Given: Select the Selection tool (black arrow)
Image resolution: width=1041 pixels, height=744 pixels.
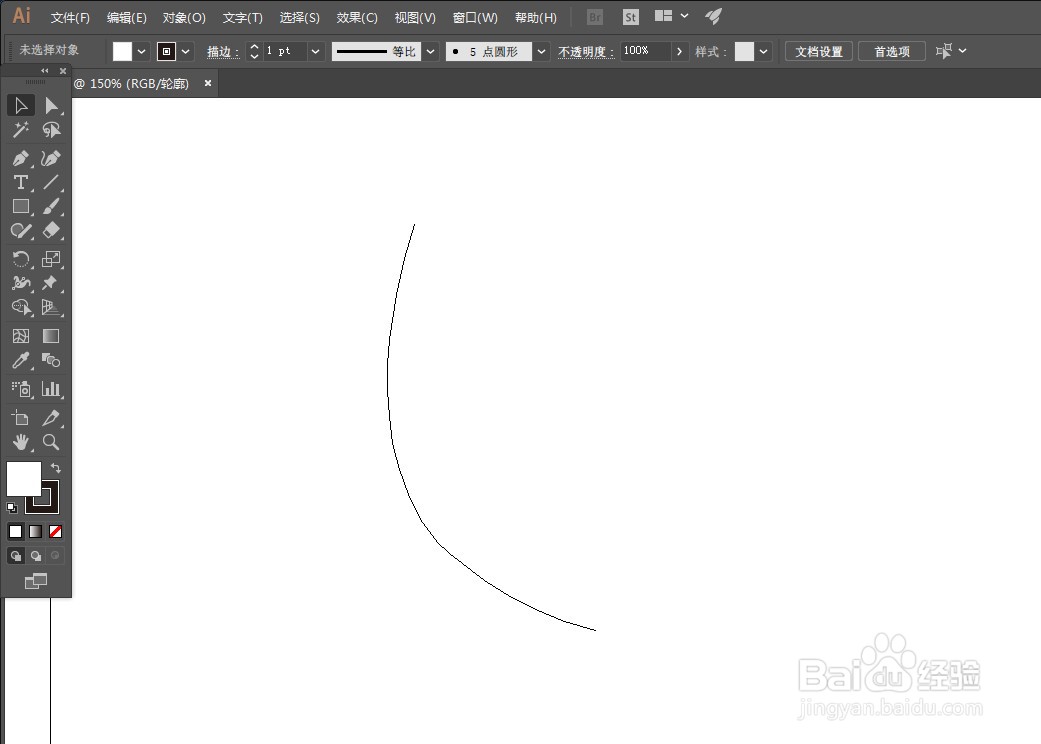Looking at the screenshot, I should (x=21, y=106).
